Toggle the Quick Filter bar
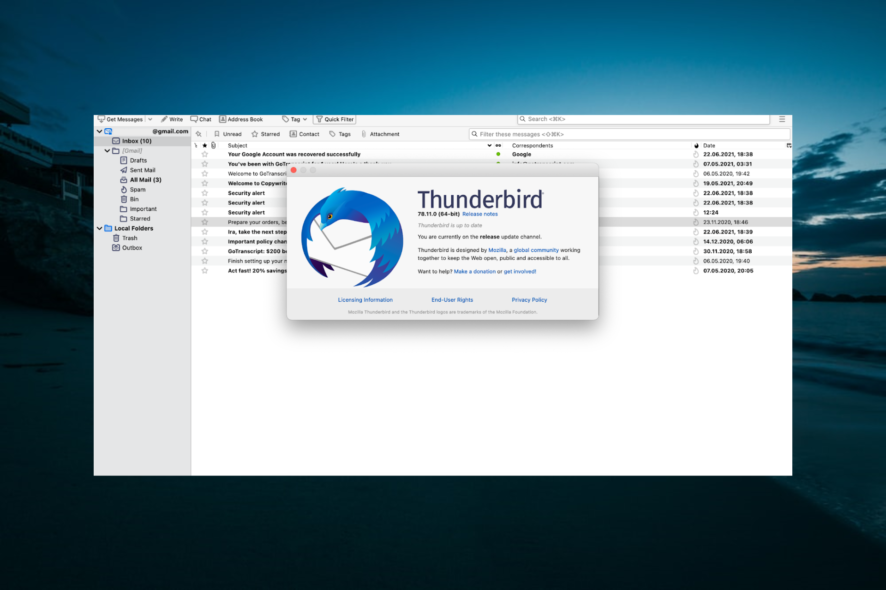The width and height of the screenshot is (886, 590). point(335,119)
